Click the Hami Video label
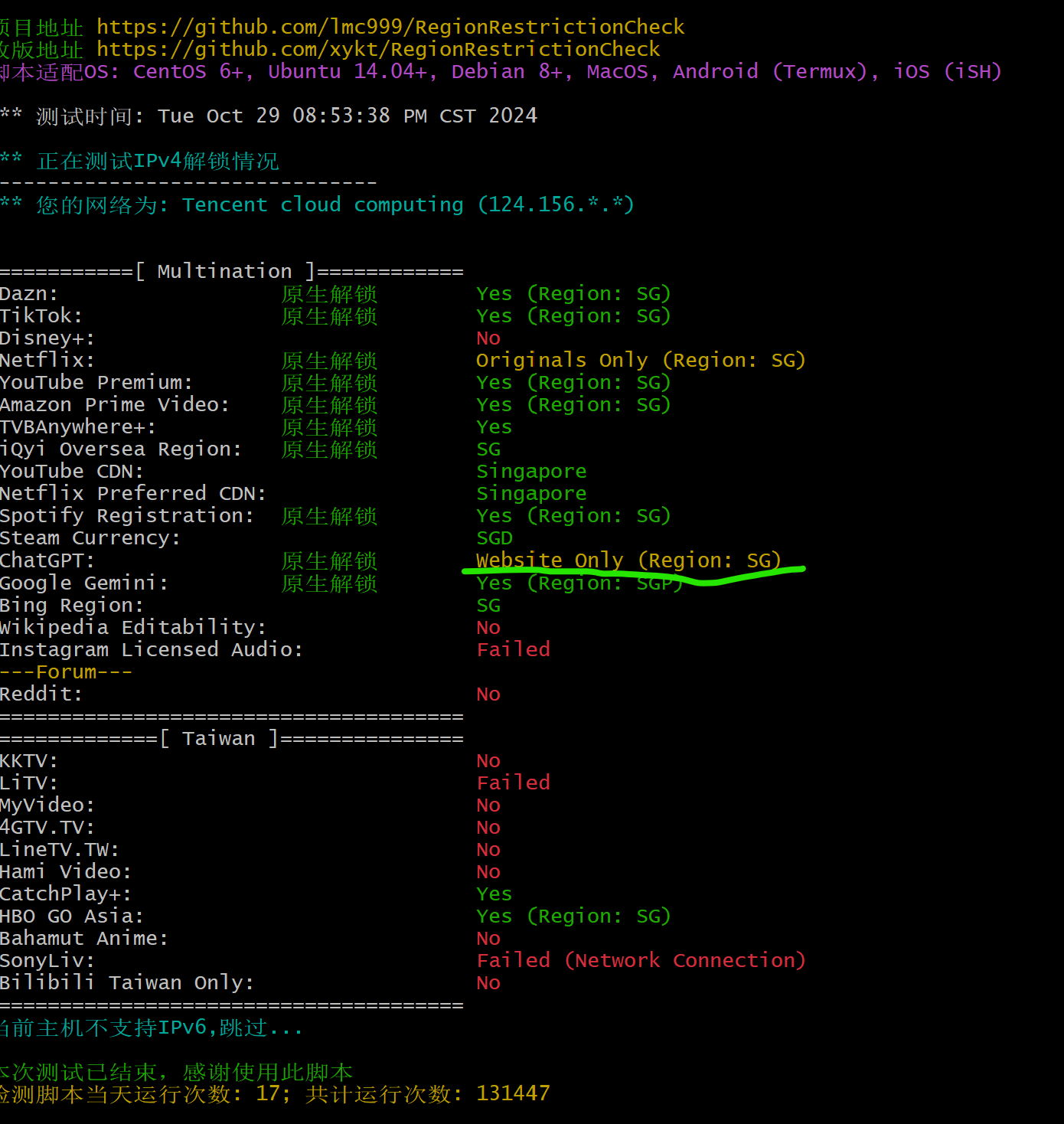 pos(66,871)
